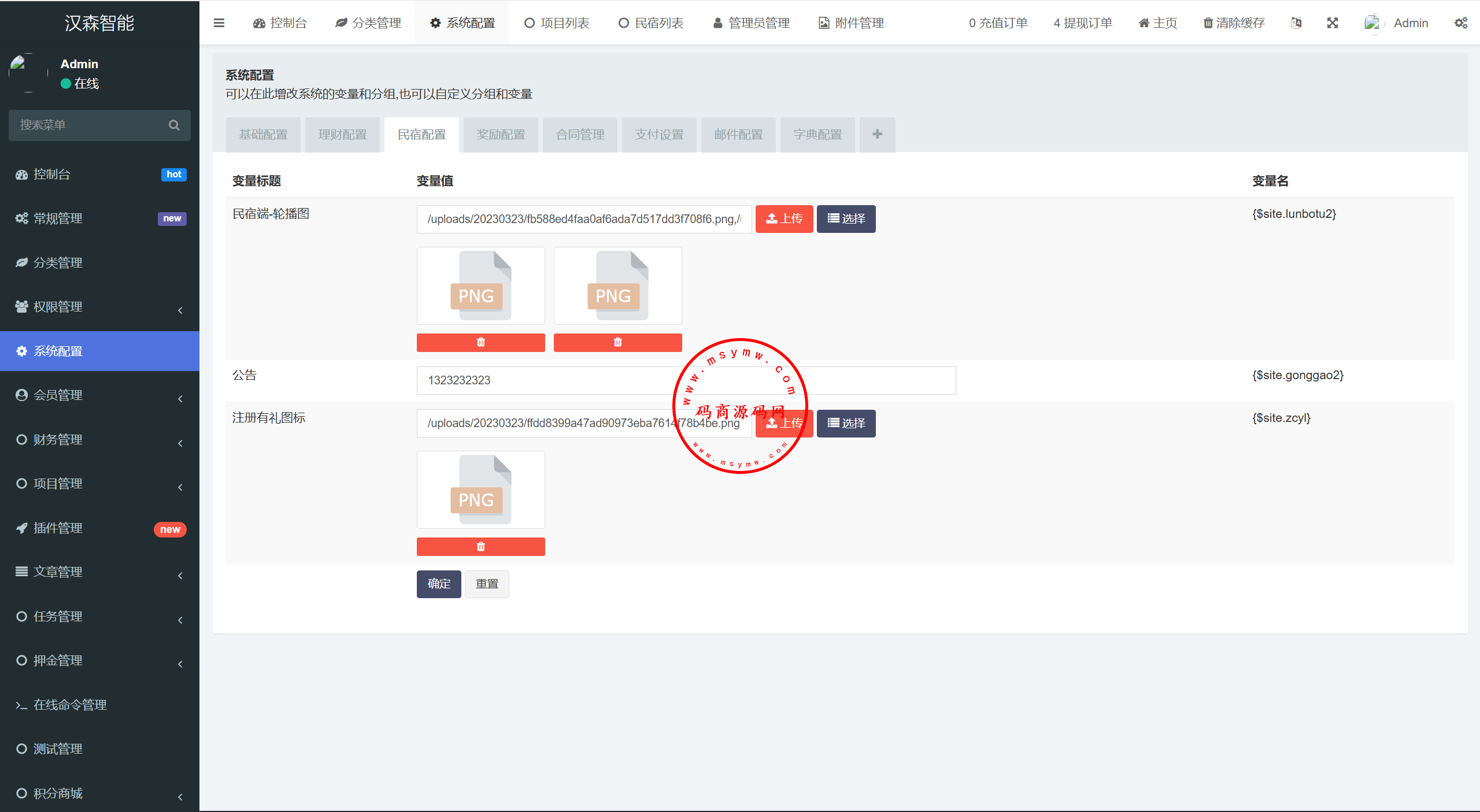Expand 项目管理 submenu
Viewport: 1480px width, 812px height.
click(99, 484)
